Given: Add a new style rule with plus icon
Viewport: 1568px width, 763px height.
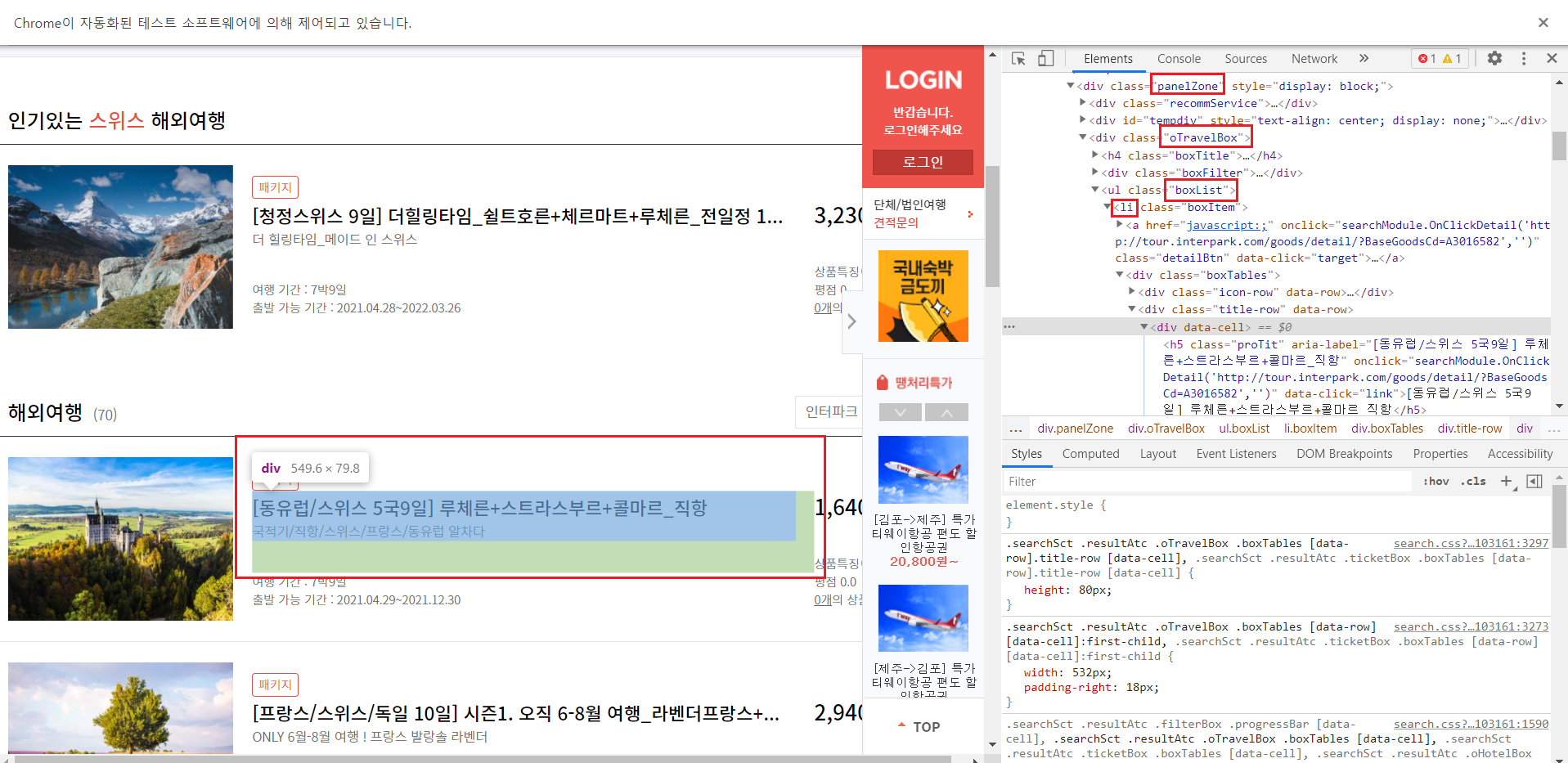Looking at the screenshot, I should tap(1506, 481).
